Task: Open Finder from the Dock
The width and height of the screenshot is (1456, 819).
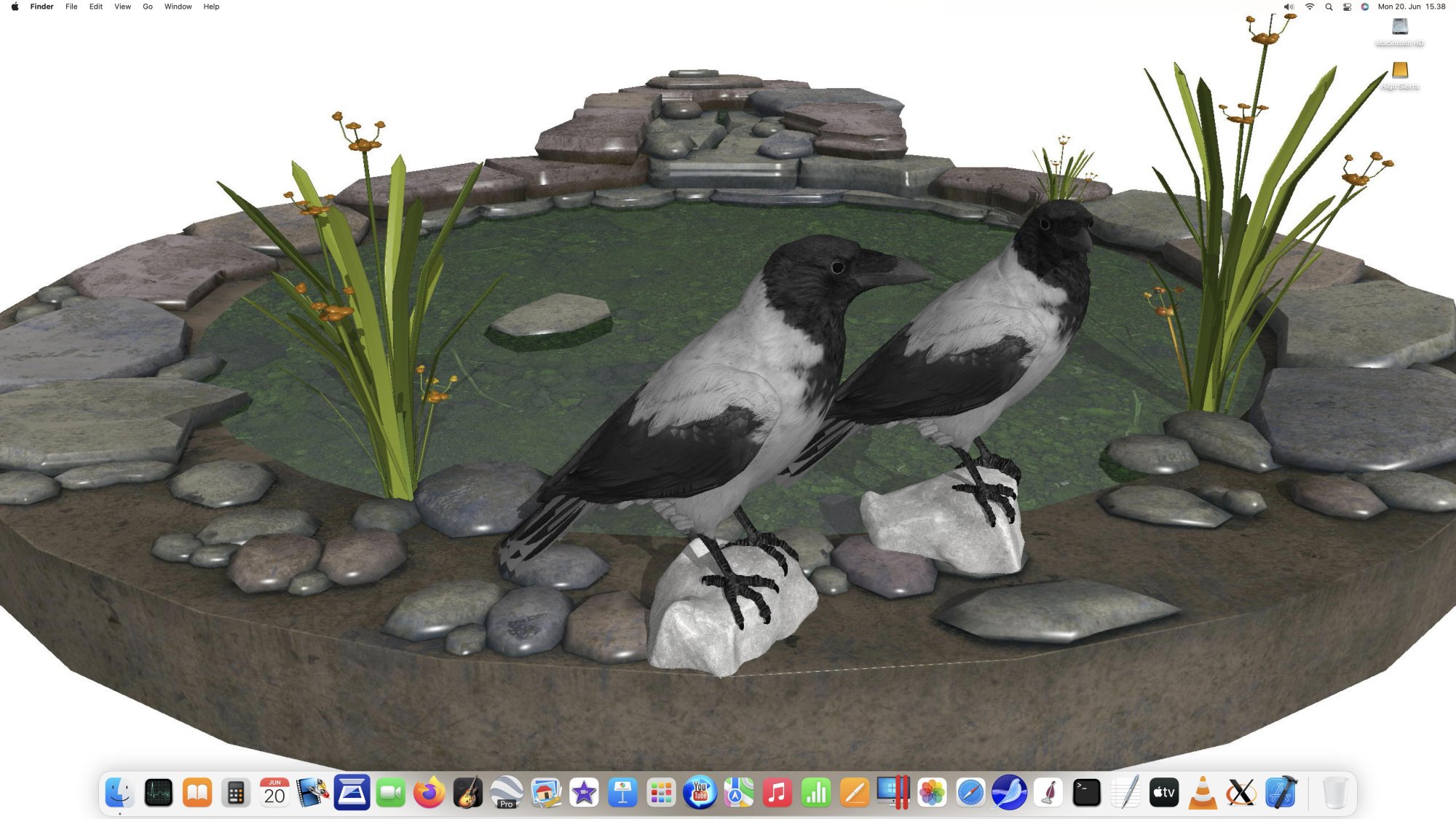Action: click(119, 792)
